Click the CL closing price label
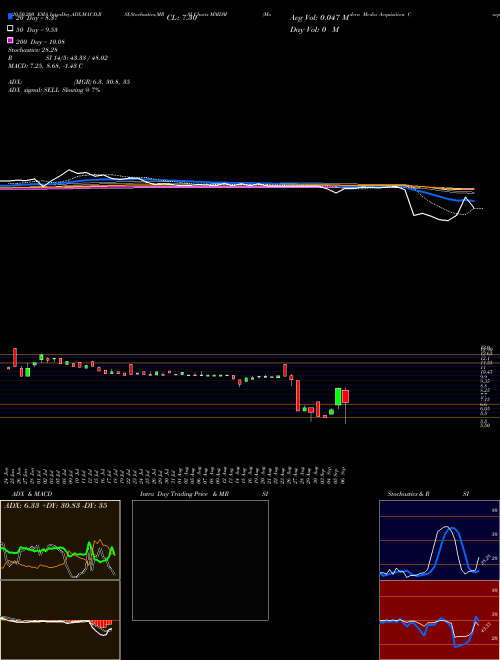The height and width of the screenshot is (660, 500). pyautogui.click(x=182, y=18)
